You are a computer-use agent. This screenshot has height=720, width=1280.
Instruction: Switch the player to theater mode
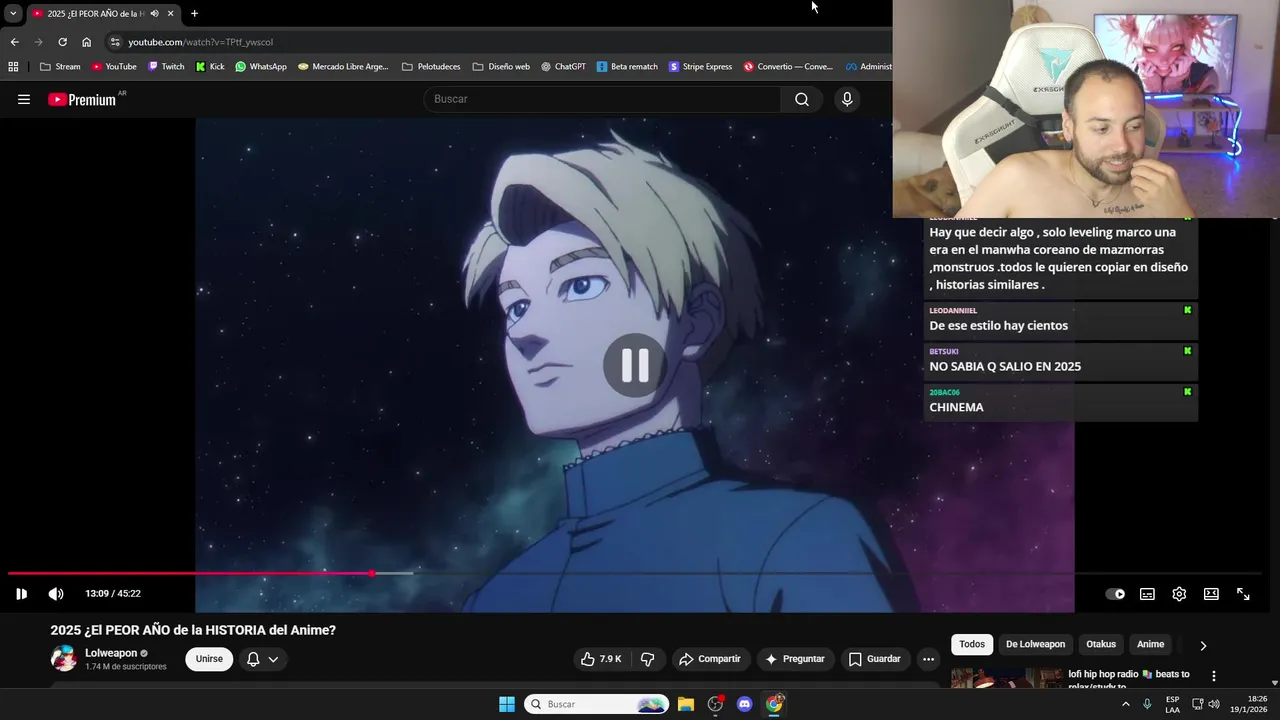click(1211, 594)
